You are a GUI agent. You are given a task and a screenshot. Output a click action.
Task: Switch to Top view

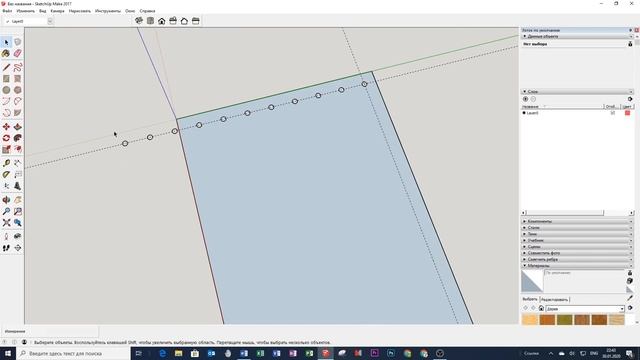pos(150,21)
